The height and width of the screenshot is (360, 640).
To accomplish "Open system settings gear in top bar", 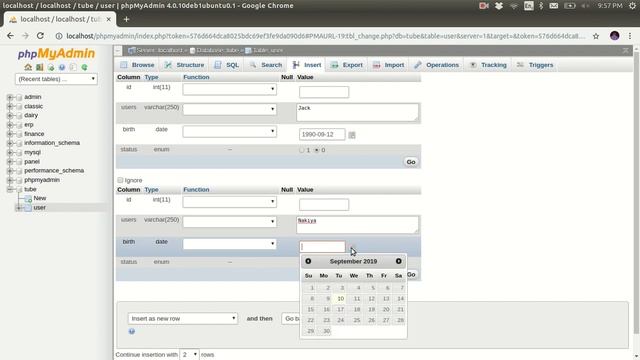I will [x=632, y=6].
